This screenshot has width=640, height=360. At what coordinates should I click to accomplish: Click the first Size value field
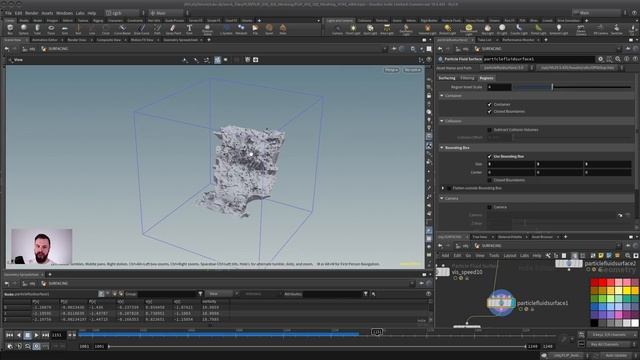click(x=511, y=164)
